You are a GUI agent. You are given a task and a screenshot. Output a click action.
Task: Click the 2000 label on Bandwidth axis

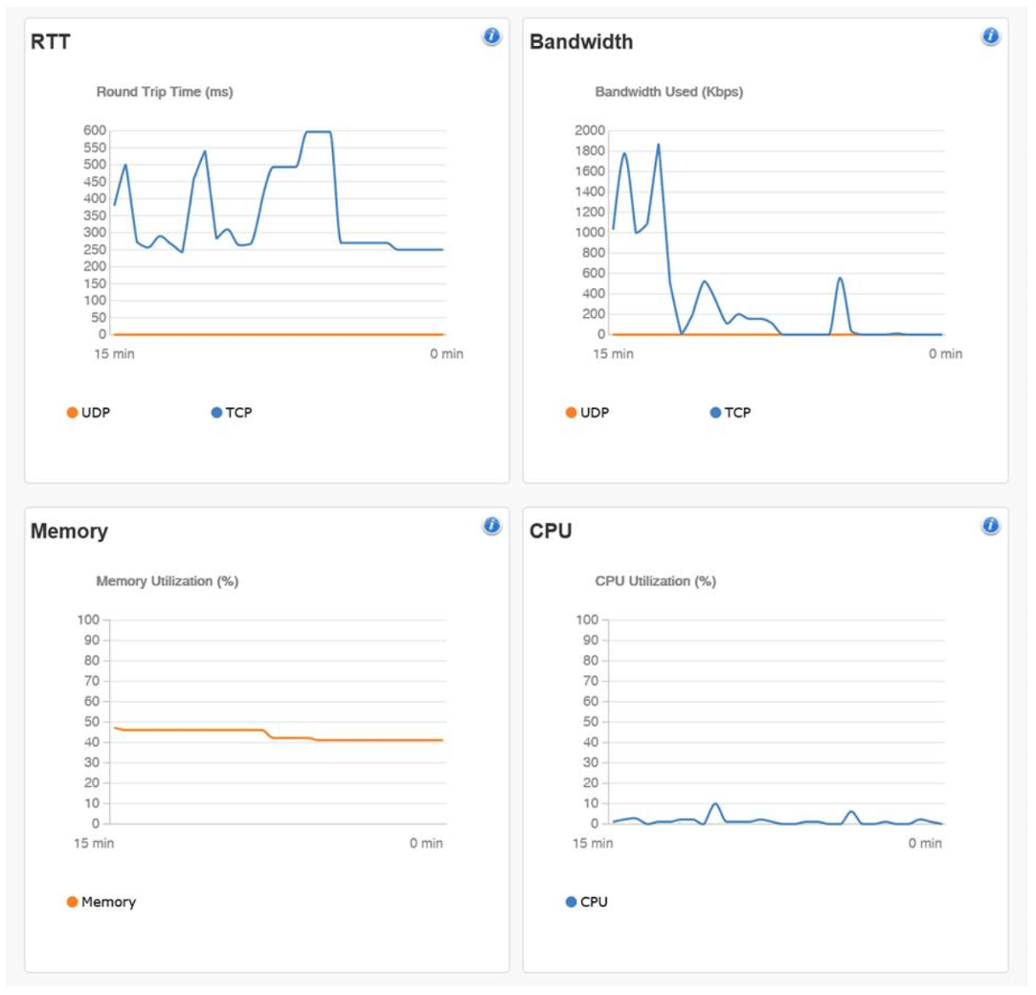tap(591, 130)
